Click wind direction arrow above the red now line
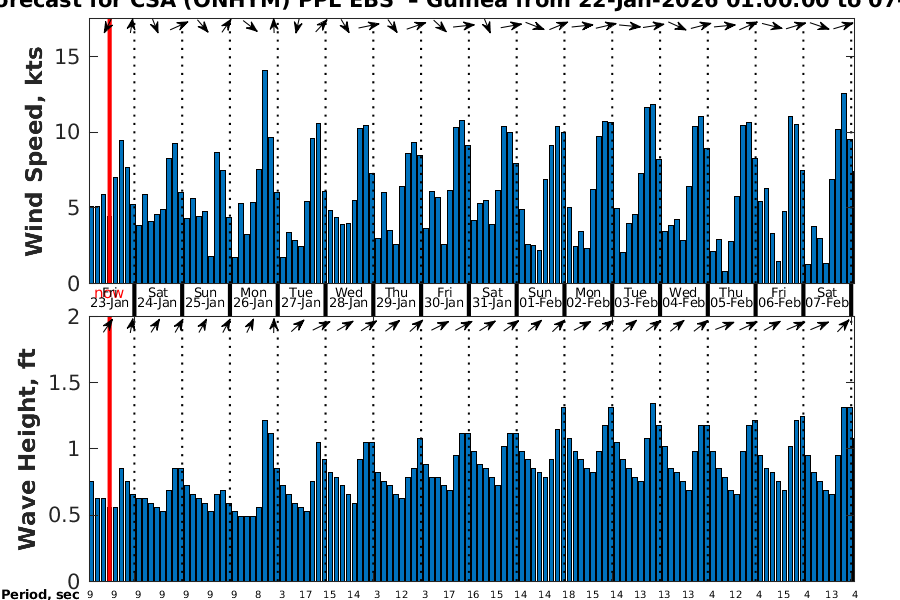900x600 pixels. pos(109,27)
